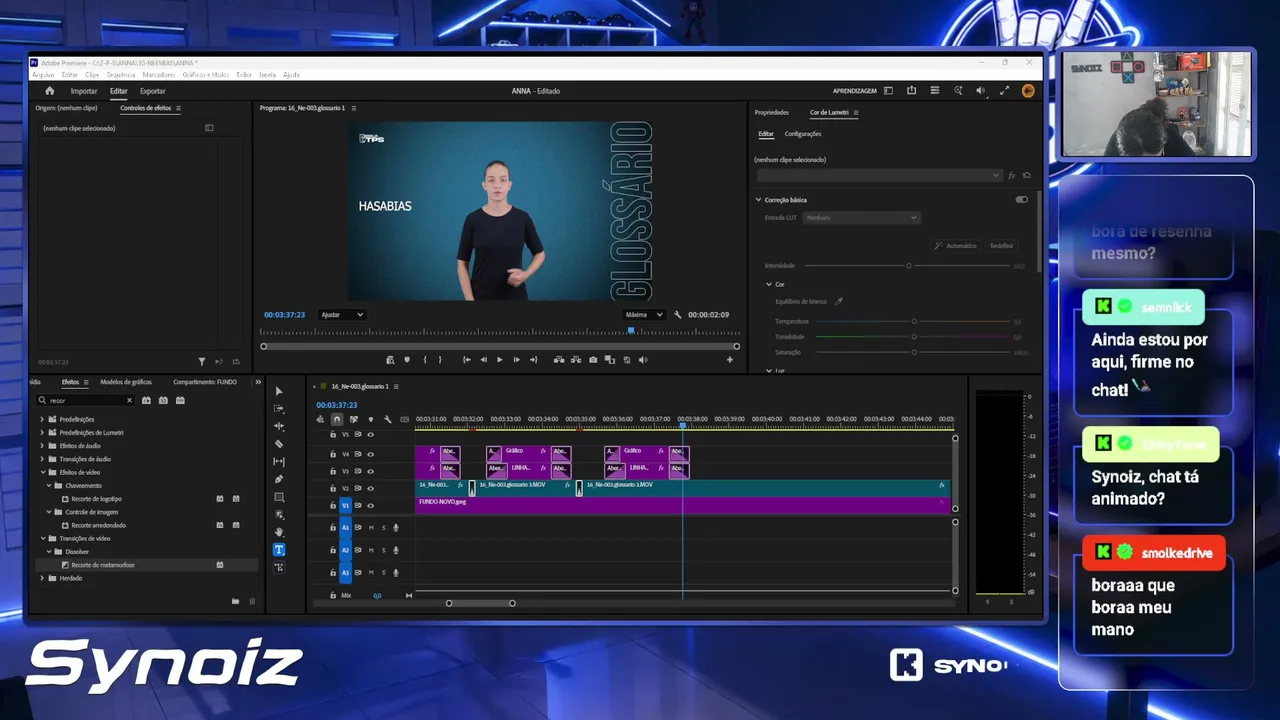Go to In point in program monitor
Viewport: 1280px width, 720px height.
[x=466, y=360]
